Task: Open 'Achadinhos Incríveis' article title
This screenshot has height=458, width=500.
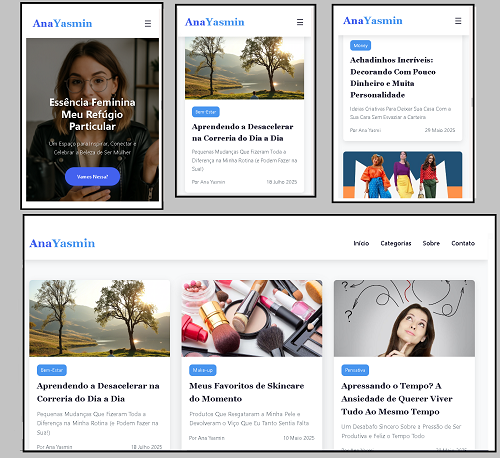Action: click(393, 77)
